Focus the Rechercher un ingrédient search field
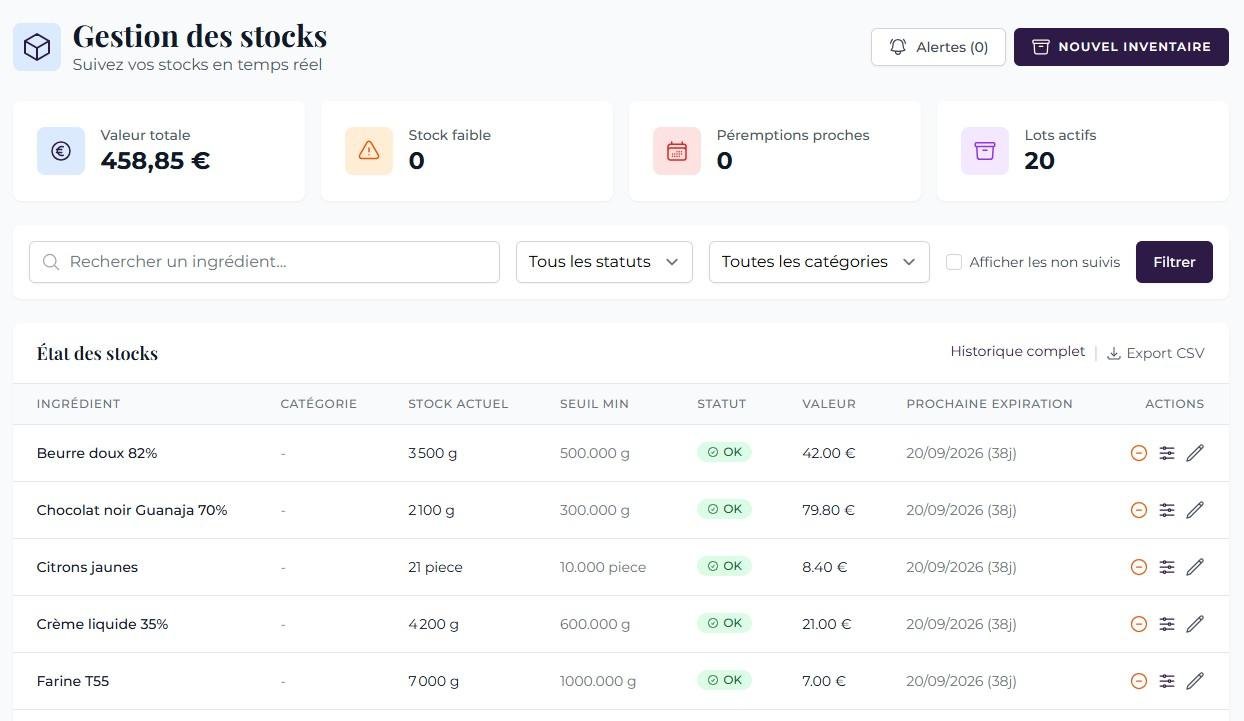The height and width of the screenshot is (721, 1244). click(x=264, y=262)
